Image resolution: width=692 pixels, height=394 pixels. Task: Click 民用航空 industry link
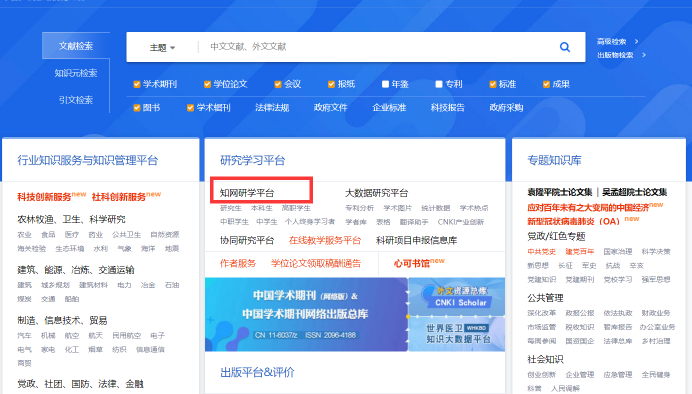[x=126, y=336]
